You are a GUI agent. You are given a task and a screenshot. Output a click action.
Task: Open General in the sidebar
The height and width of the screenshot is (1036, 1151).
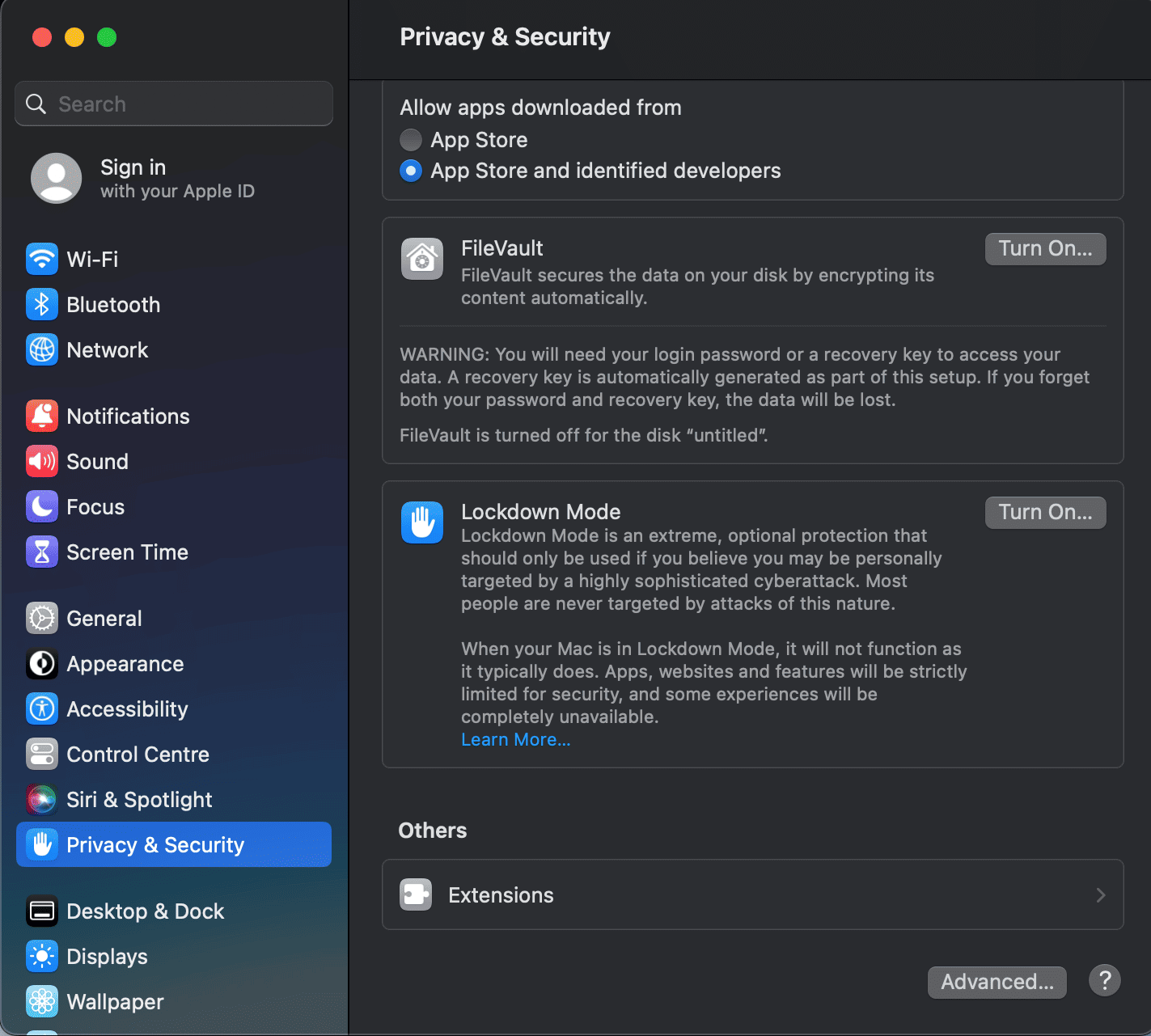[174, 618]
